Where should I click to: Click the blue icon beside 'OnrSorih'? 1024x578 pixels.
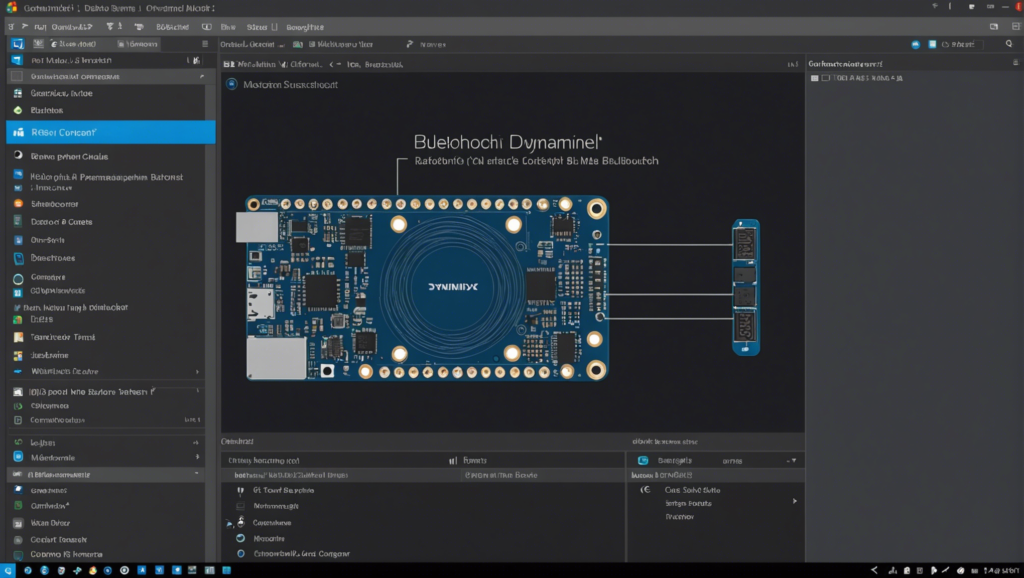coord(18,240)
